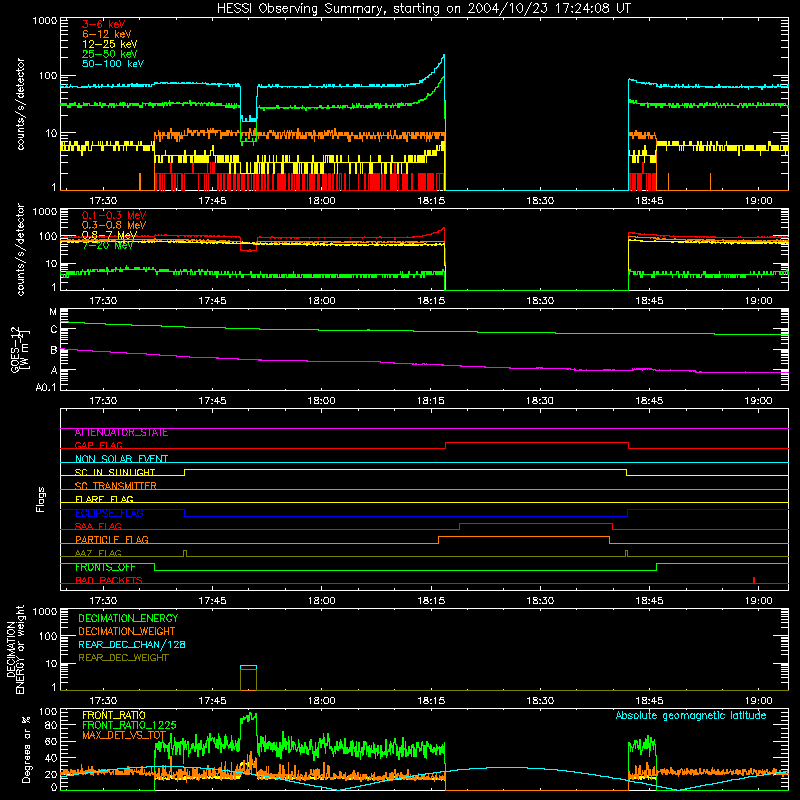Select the SC_TRANSMITTER flag label
The height and width of the screenshot is (800, 800).
click(116, 486)
